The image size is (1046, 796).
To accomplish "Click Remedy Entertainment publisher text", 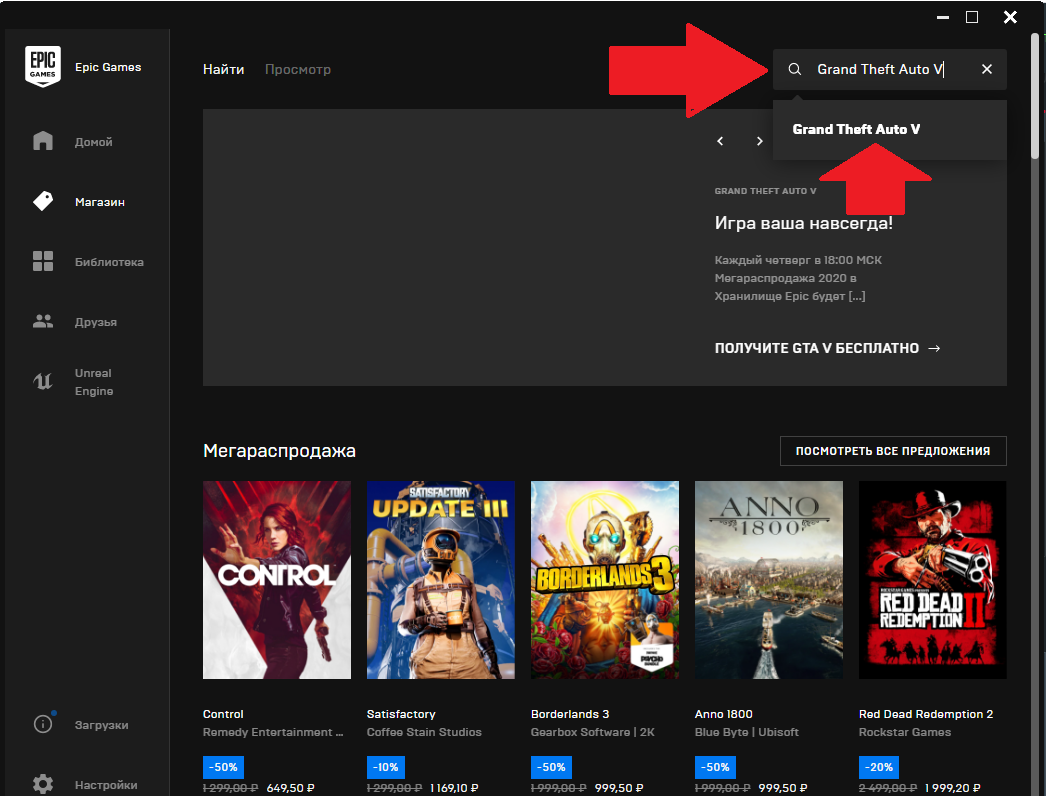I will click(x=274, y=732).
